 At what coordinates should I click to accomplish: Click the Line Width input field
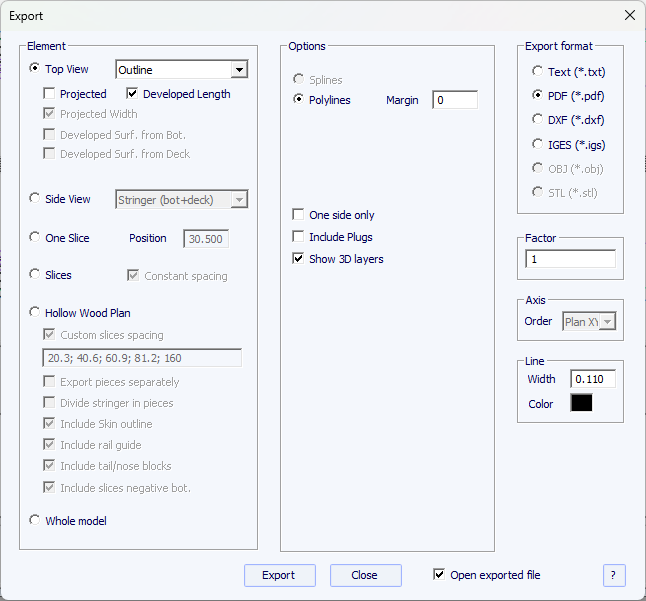coord(592,379)
